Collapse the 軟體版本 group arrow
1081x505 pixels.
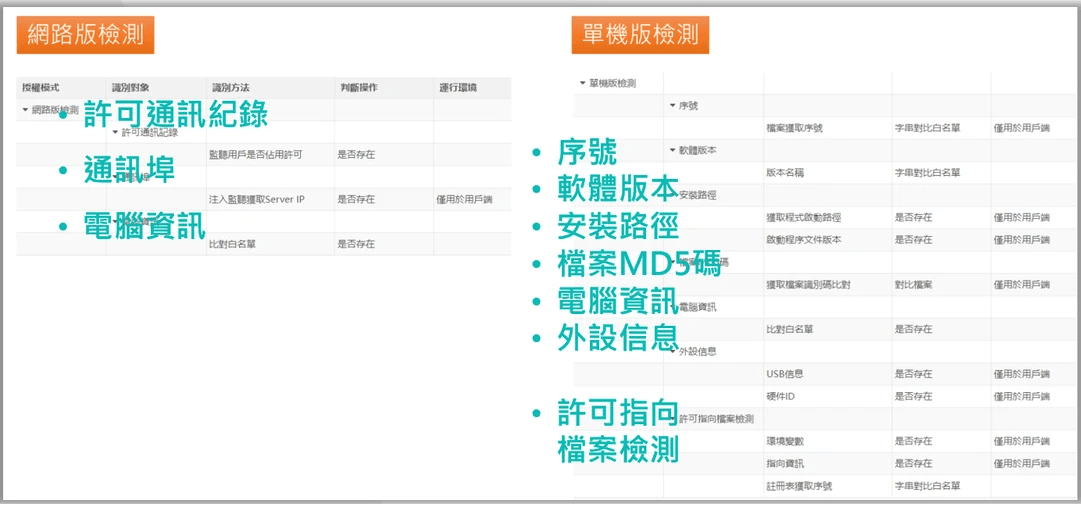coord(672,150)
